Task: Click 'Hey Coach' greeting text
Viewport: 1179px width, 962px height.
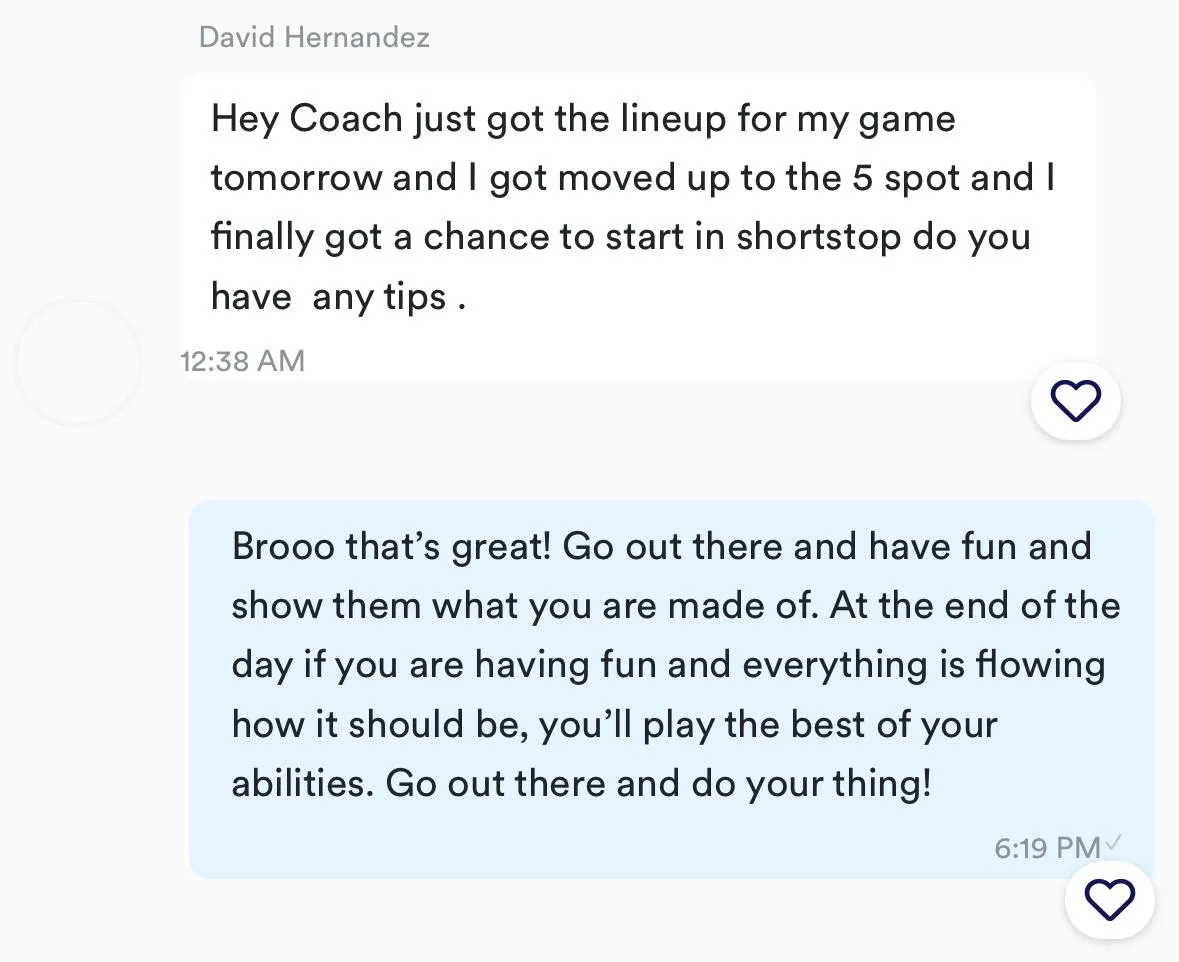Action: (307, 120)
